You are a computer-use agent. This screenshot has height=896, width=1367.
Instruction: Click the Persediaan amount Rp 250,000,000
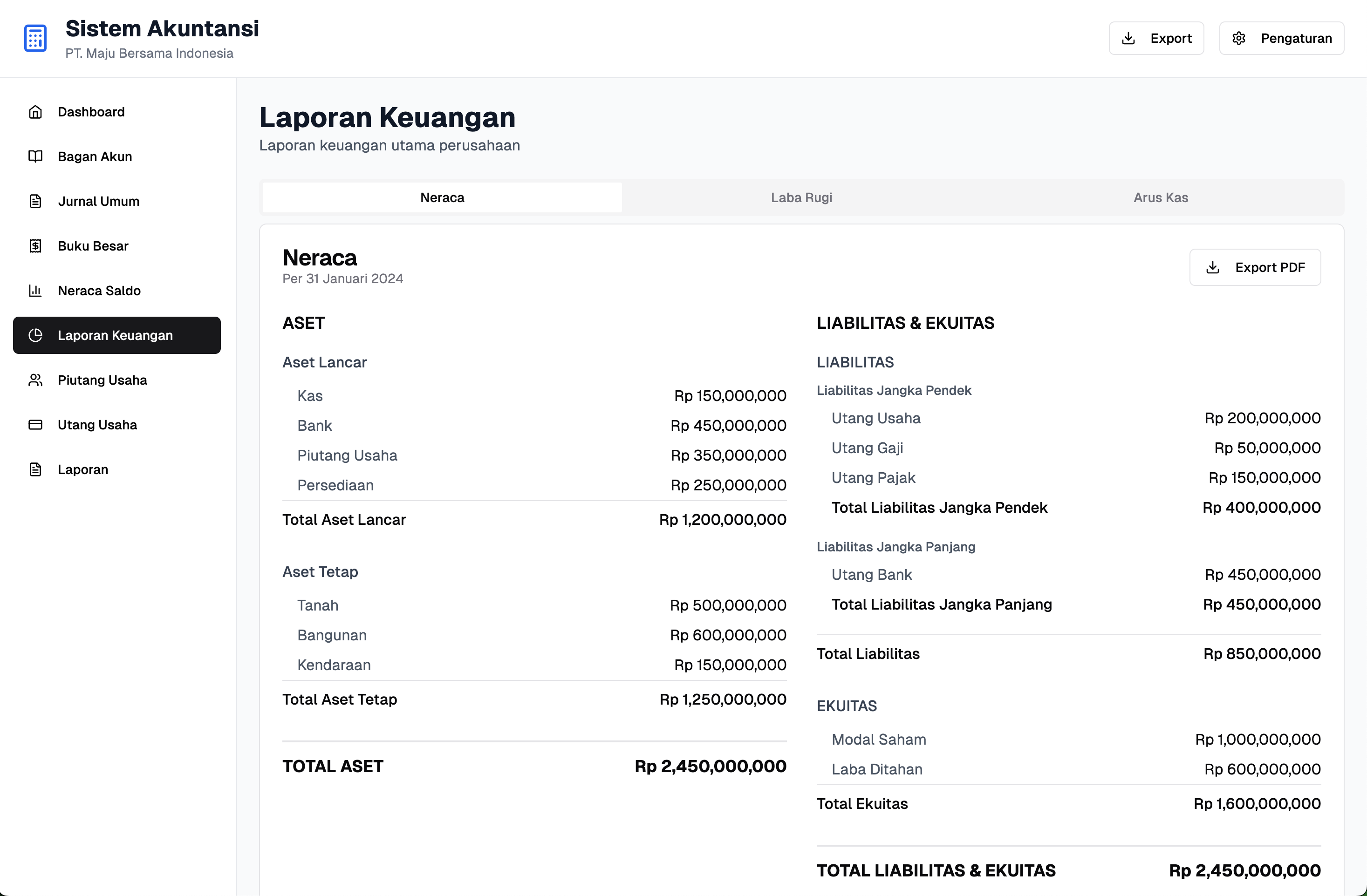click(728, 485)
